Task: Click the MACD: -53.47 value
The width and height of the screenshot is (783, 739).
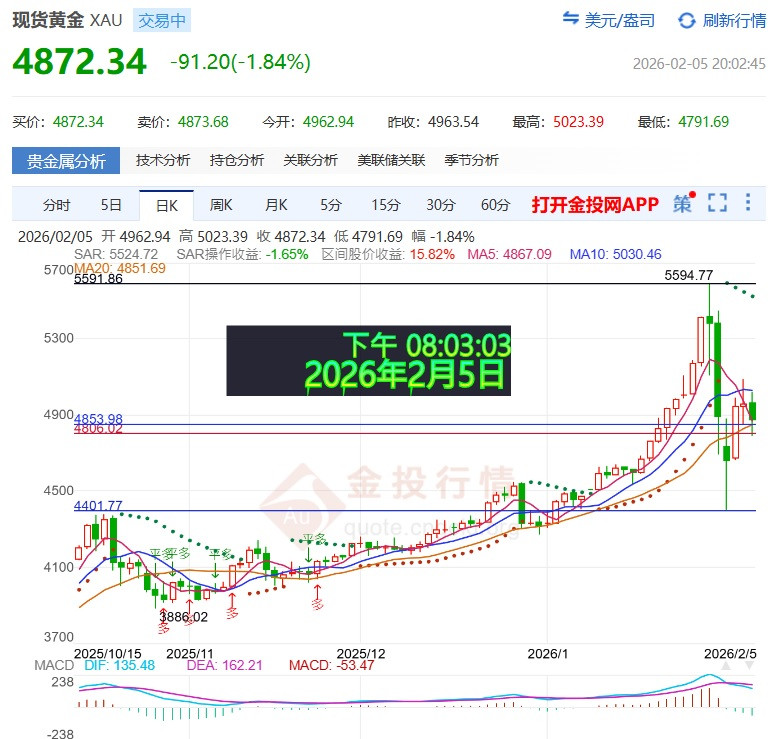Action: (x=332, y=666)
